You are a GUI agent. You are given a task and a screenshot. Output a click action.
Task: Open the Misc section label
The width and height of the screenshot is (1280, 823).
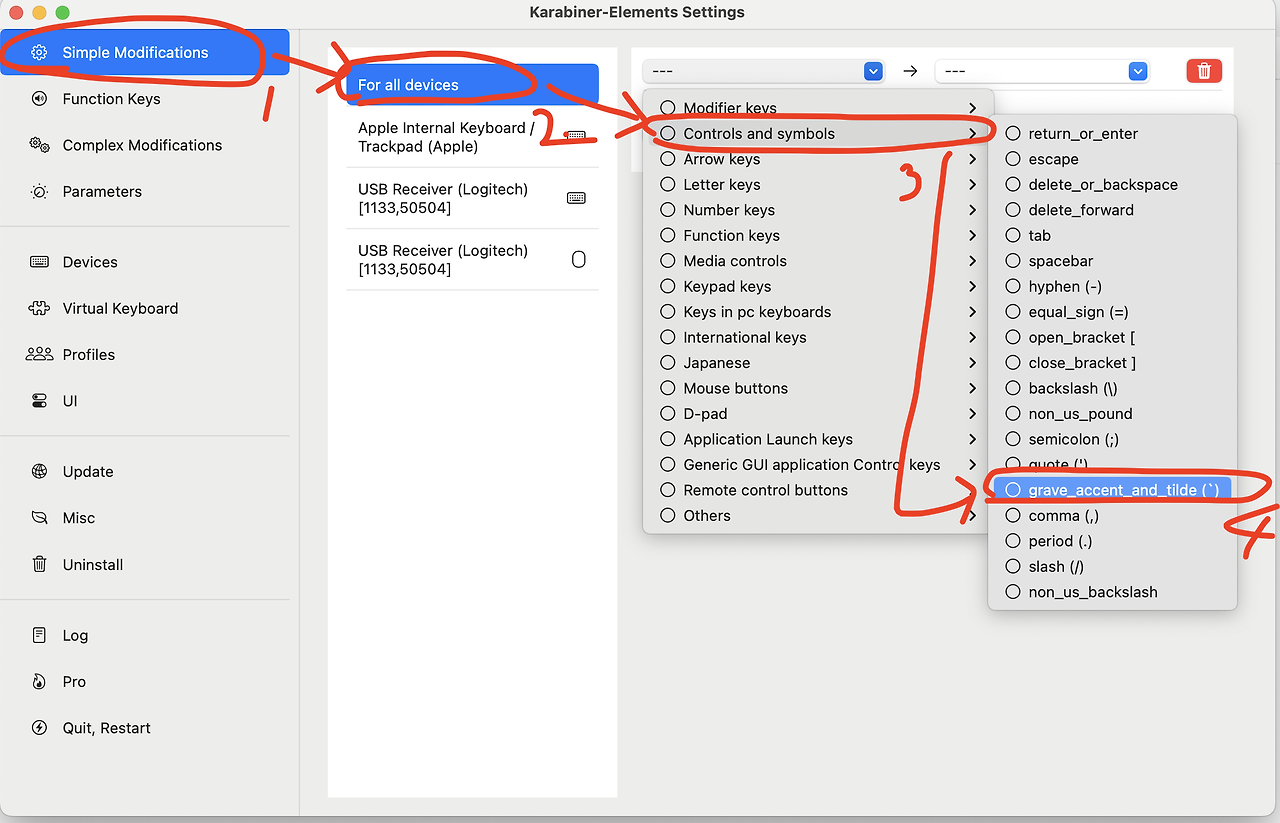click(79, 518)
